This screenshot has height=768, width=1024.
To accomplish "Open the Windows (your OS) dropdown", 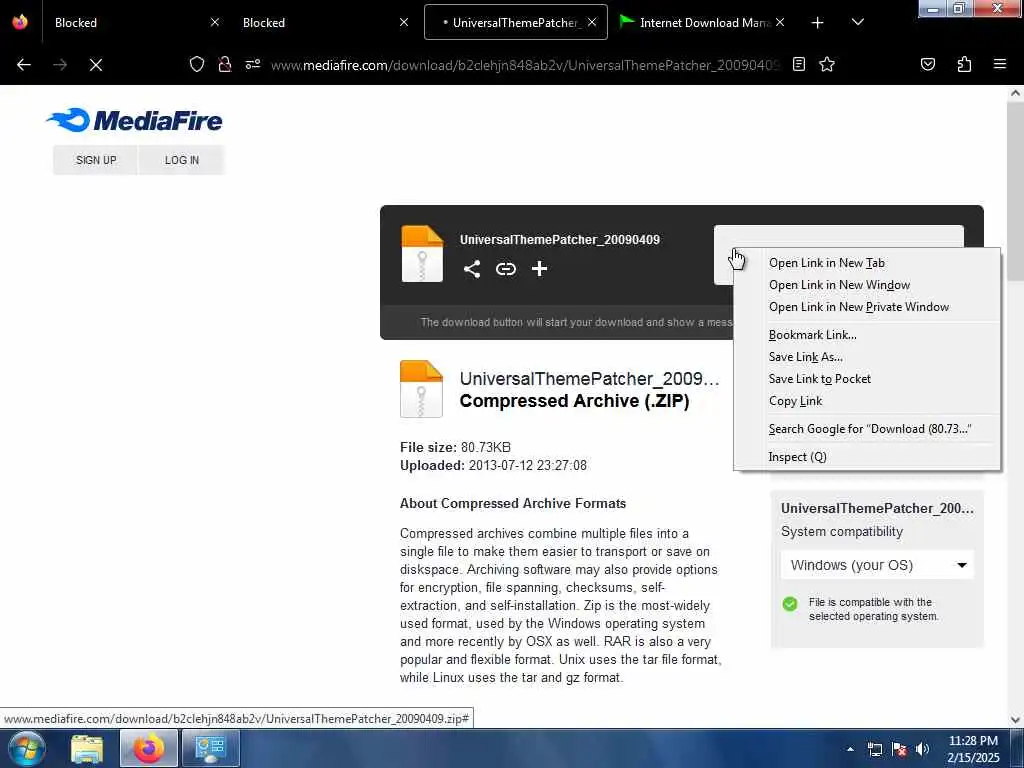I will 877,565.
